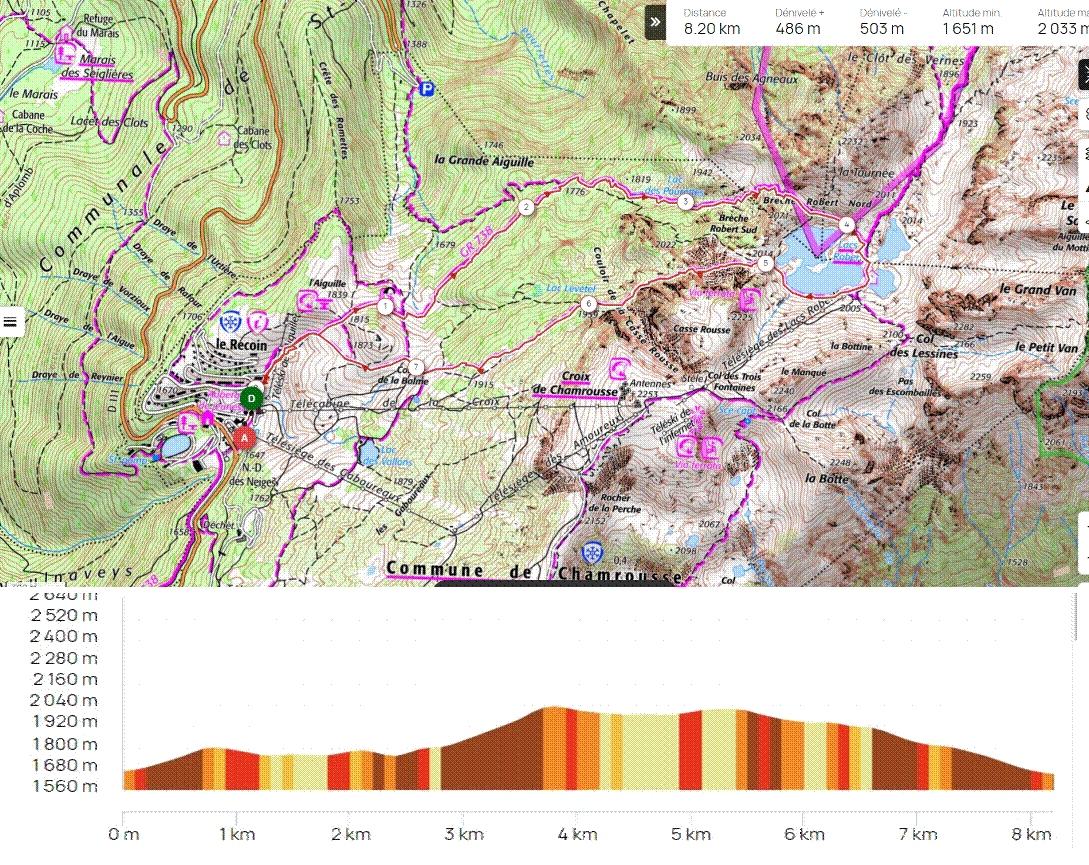This screenshot has height=865, width=1089.
Task: Click the Col des Lessines map label
Action: pos(924,346)
